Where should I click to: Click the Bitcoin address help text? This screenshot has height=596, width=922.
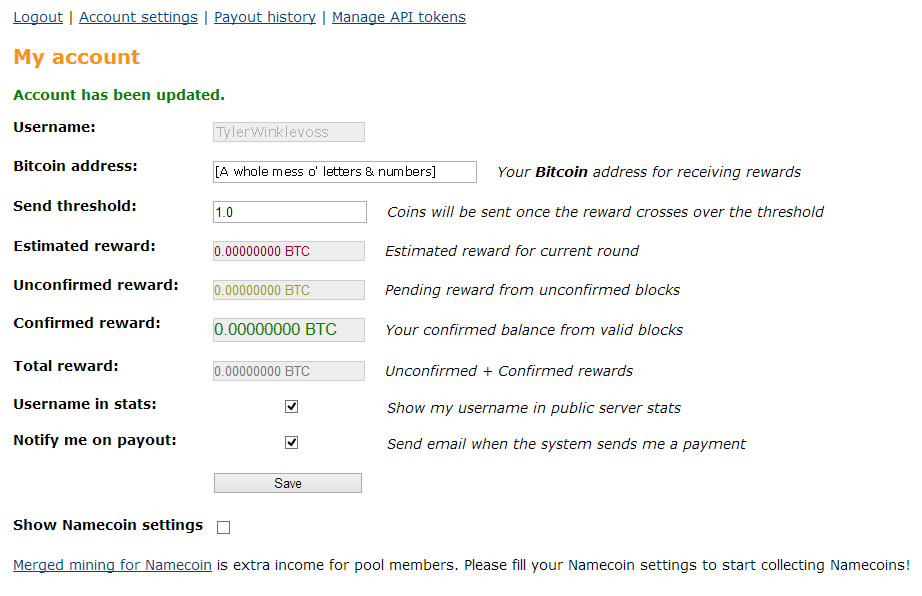[x=649, y=172]
